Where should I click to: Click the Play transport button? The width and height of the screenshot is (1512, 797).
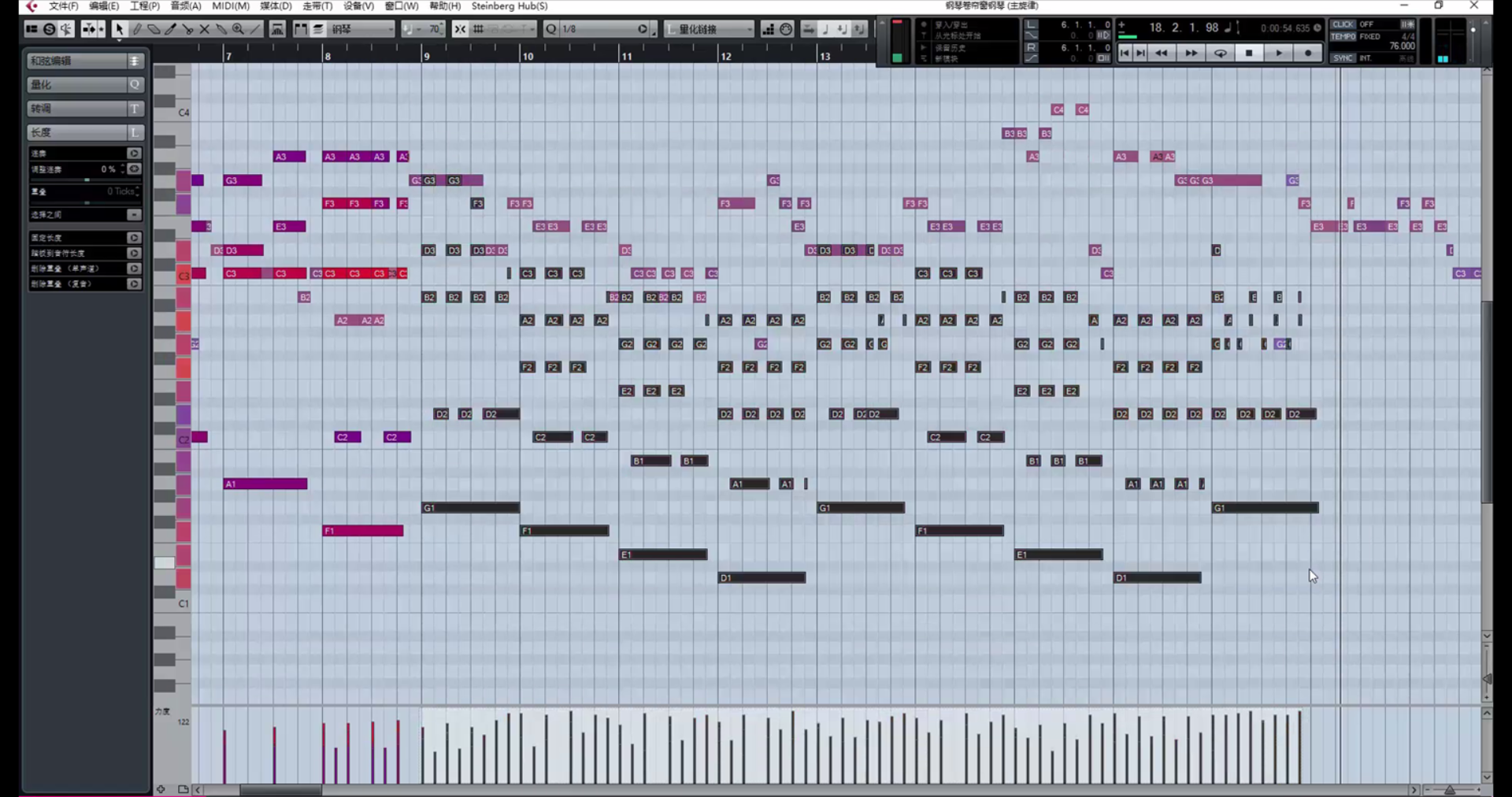coord(1279,53)
